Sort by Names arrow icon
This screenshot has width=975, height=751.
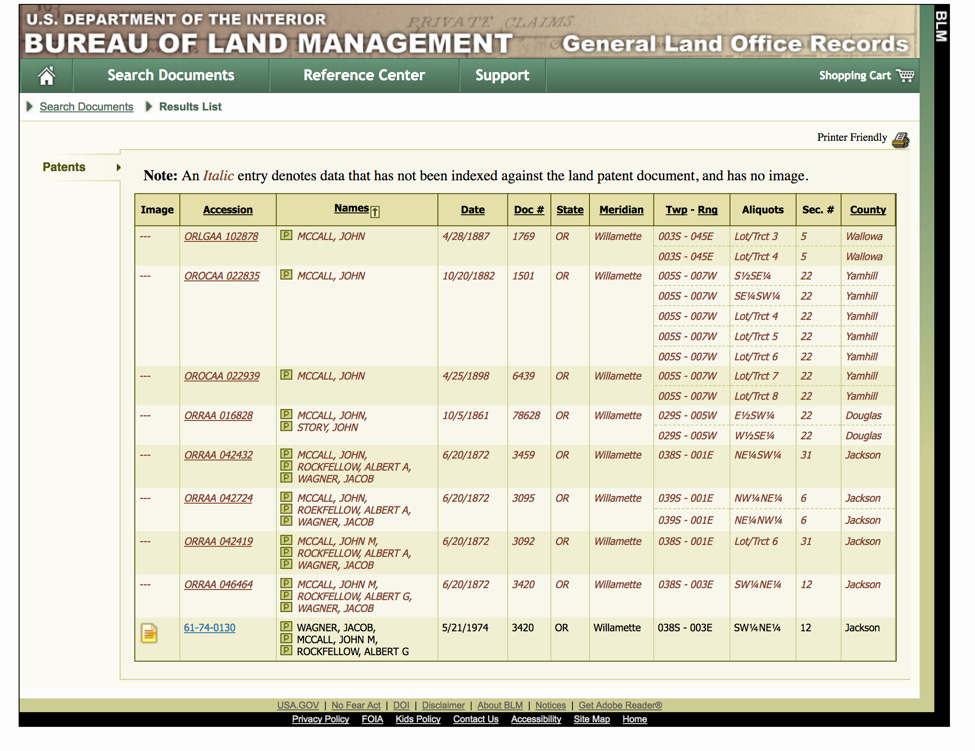click(375, 212)
